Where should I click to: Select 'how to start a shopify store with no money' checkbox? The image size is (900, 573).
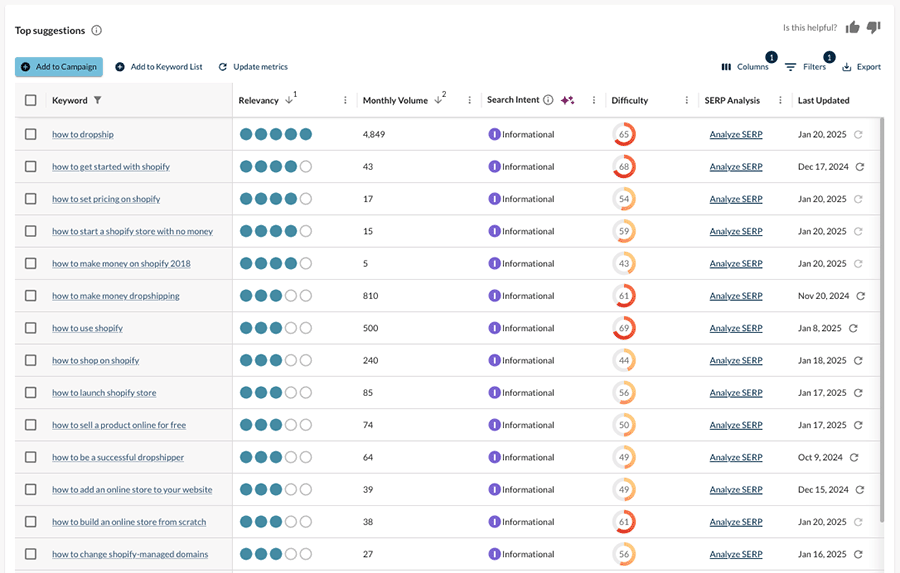31,231
